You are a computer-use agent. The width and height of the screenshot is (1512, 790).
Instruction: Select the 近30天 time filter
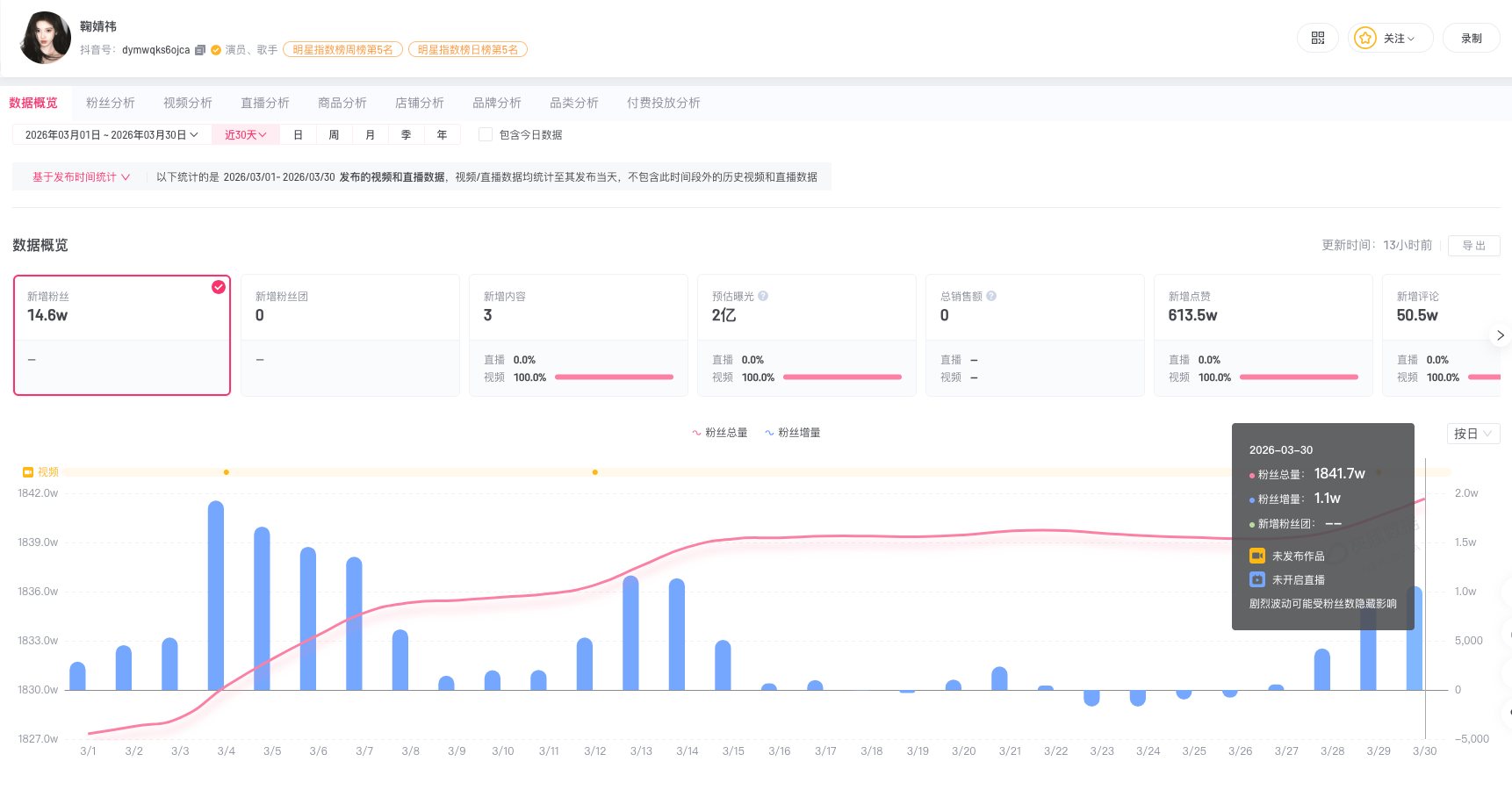coord(244,134)
